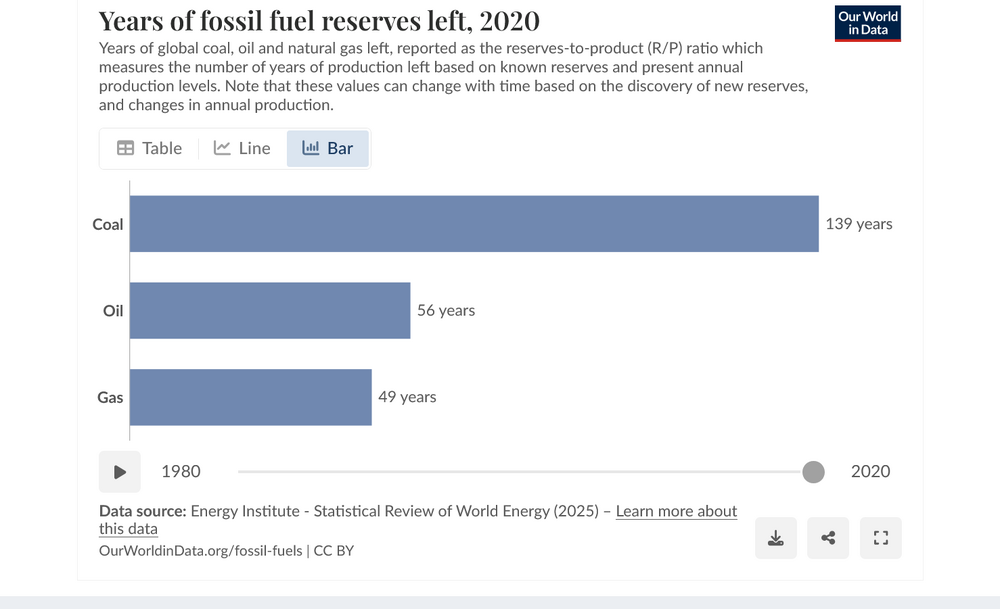The image size is (1000, 609).
Task: Click the 1980 start year label
Action: click(181, 472)
